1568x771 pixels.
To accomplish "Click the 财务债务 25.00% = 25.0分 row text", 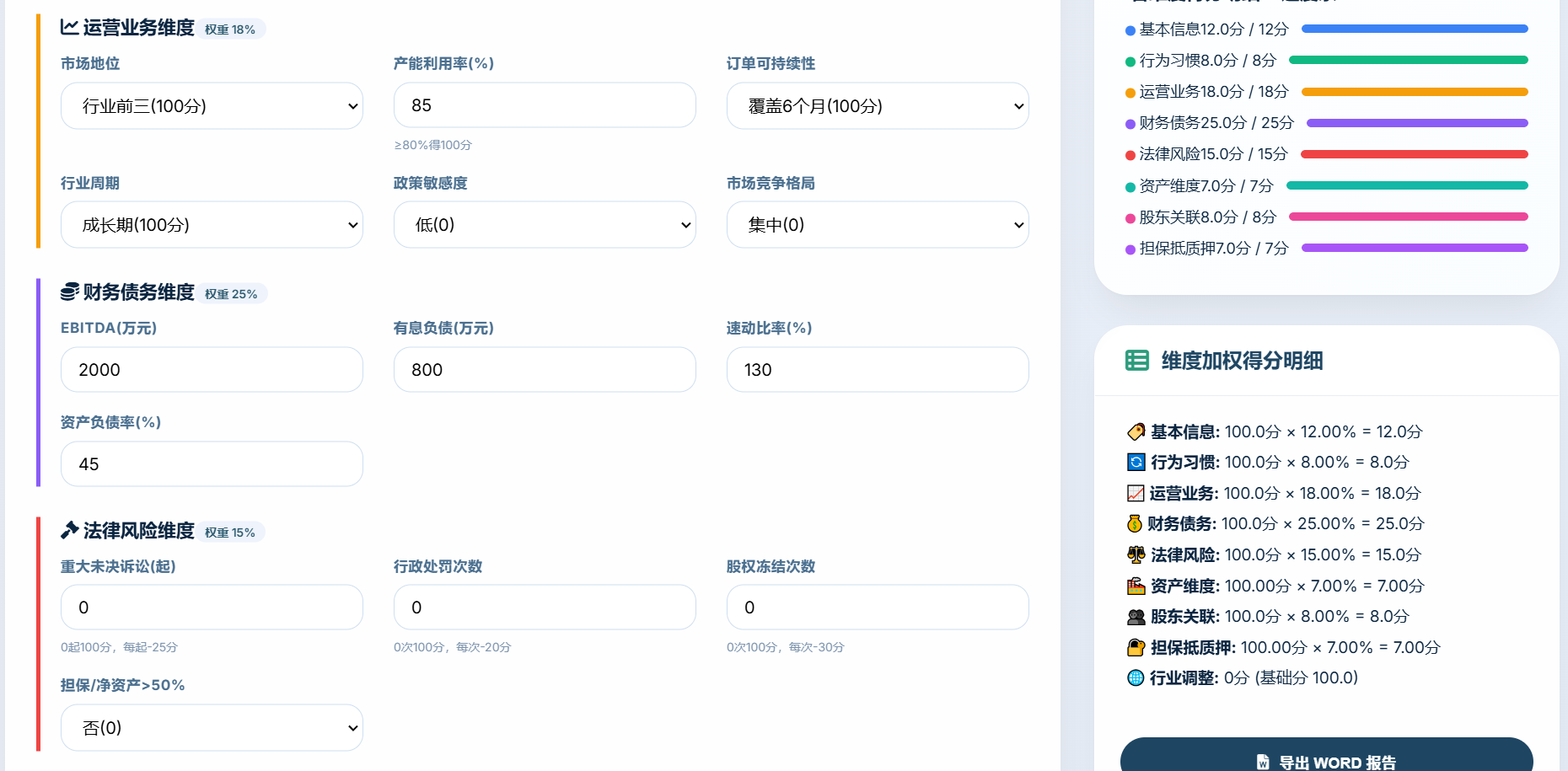I will (1275, 523).
